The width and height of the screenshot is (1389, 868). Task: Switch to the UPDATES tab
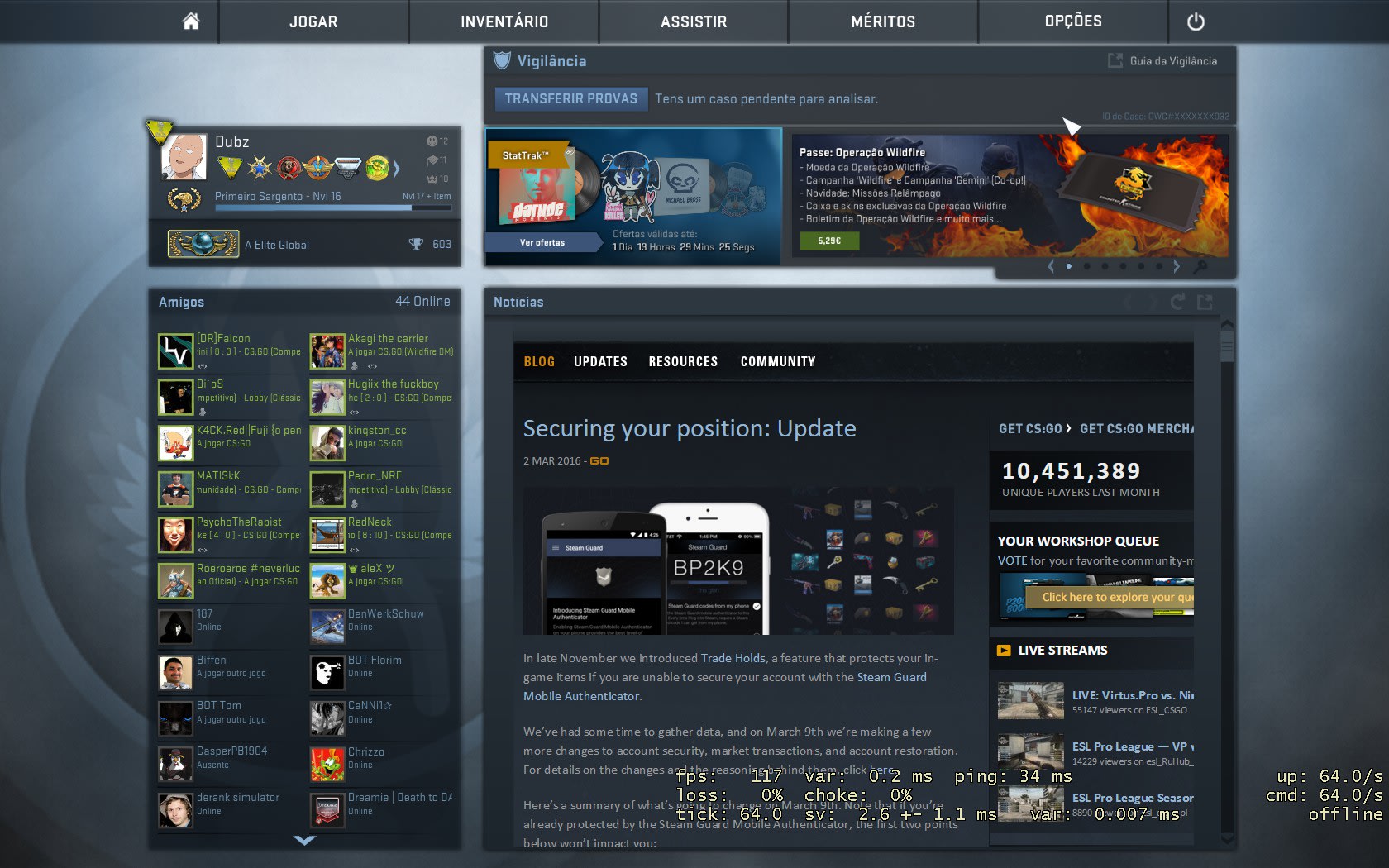599,361
